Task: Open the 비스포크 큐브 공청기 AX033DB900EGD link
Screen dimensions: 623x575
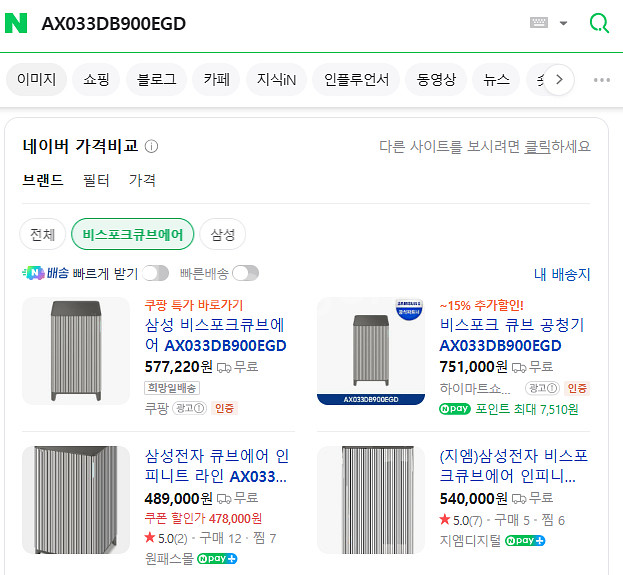Action: 512,335
